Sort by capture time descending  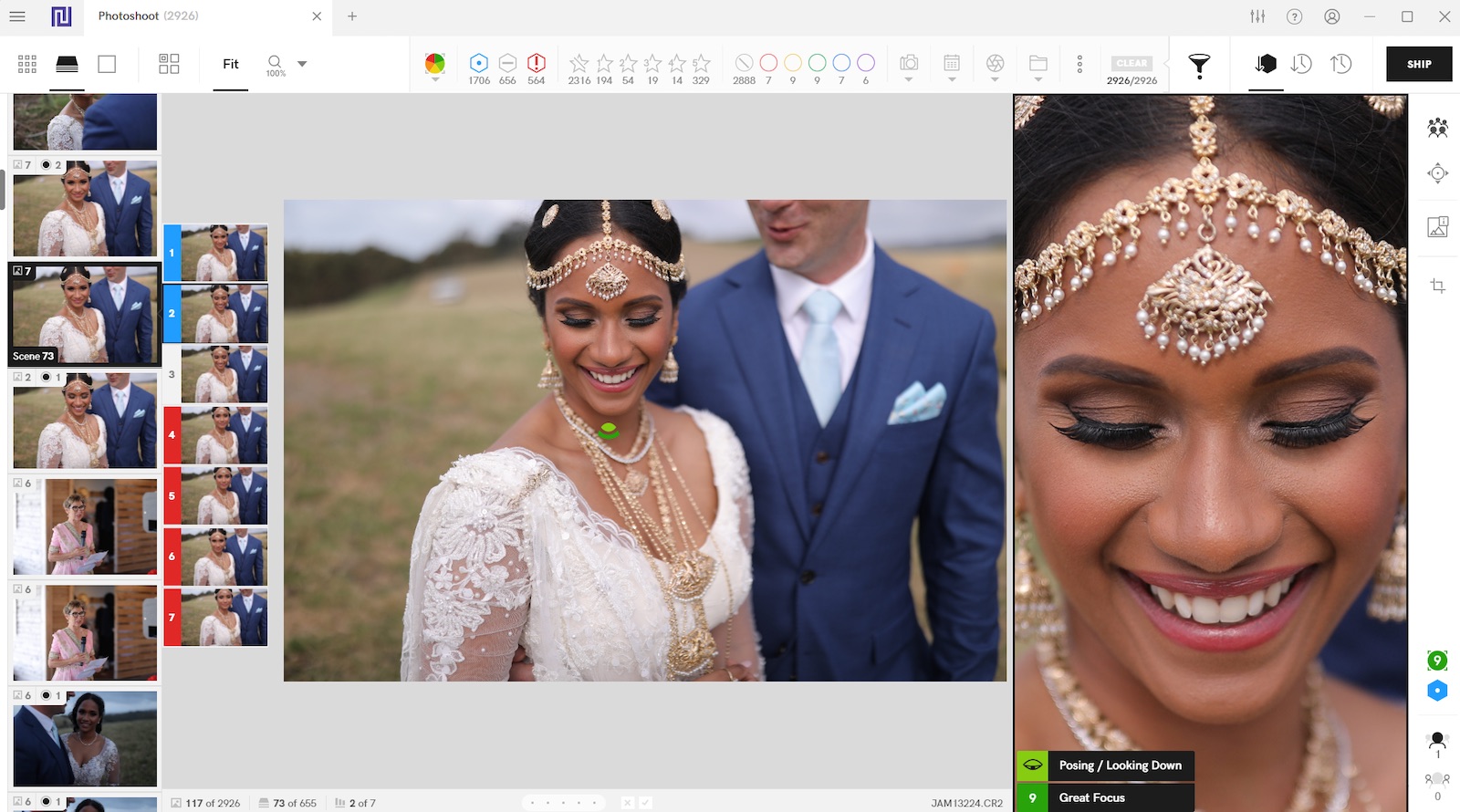tap(1301, 64)
